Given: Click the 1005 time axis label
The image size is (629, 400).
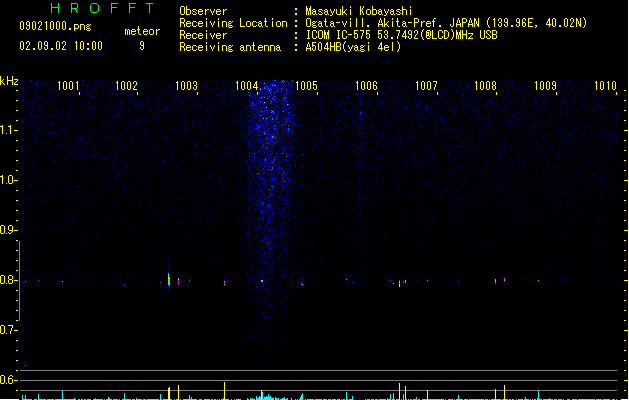Looking at the screenshot, I should click(306, 86).
